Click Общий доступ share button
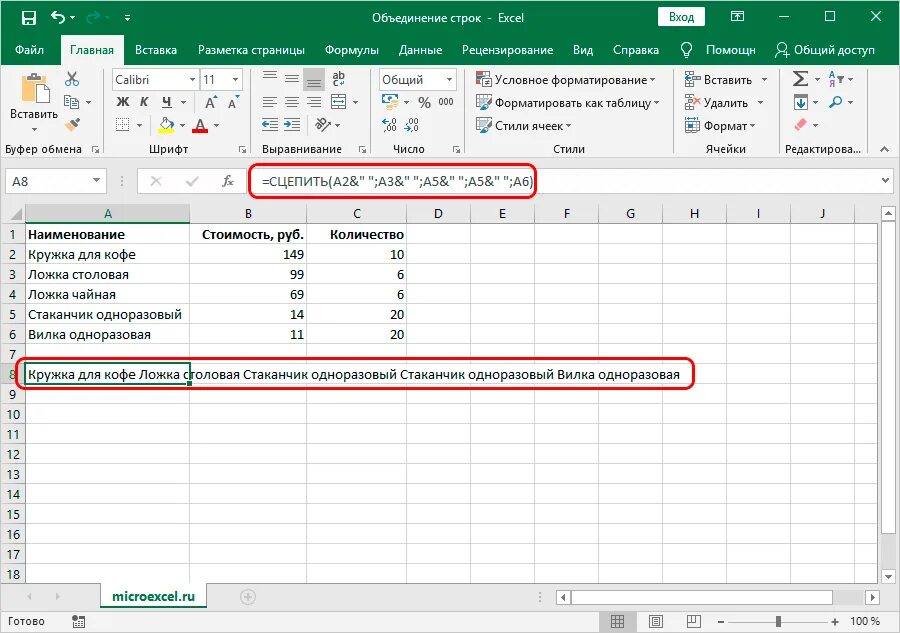Viewport: 900px width, 633px height. click(x=824, y=50)
